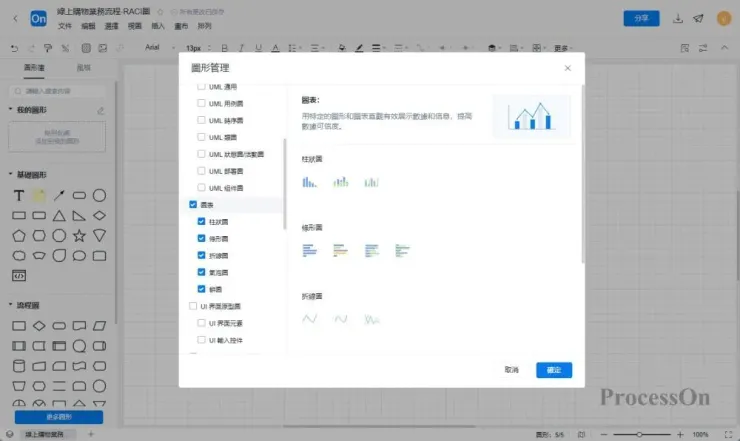Click the blue 分享 button

point(641,18)
